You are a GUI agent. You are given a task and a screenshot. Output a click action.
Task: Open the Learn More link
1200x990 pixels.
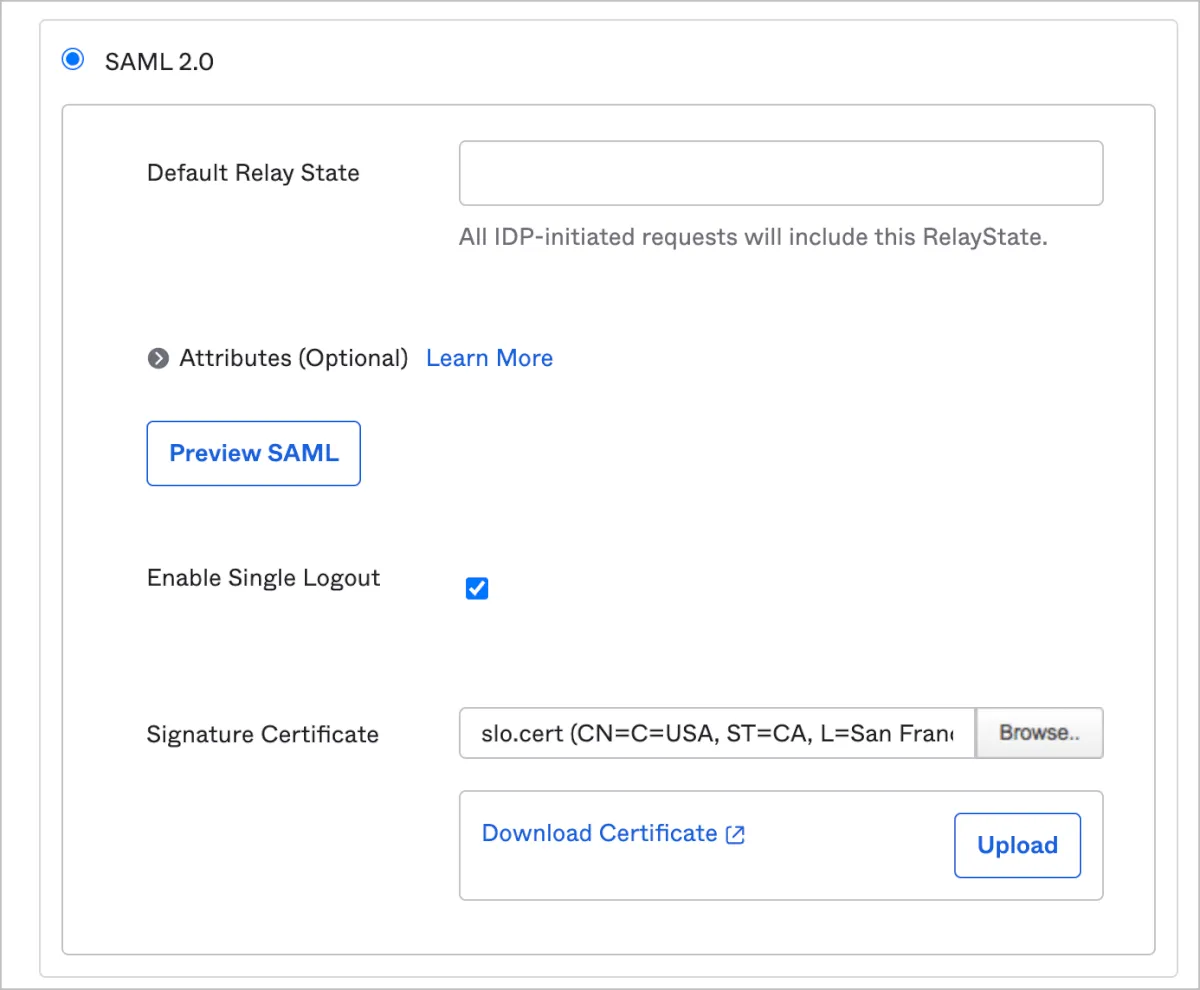(489, 359)
